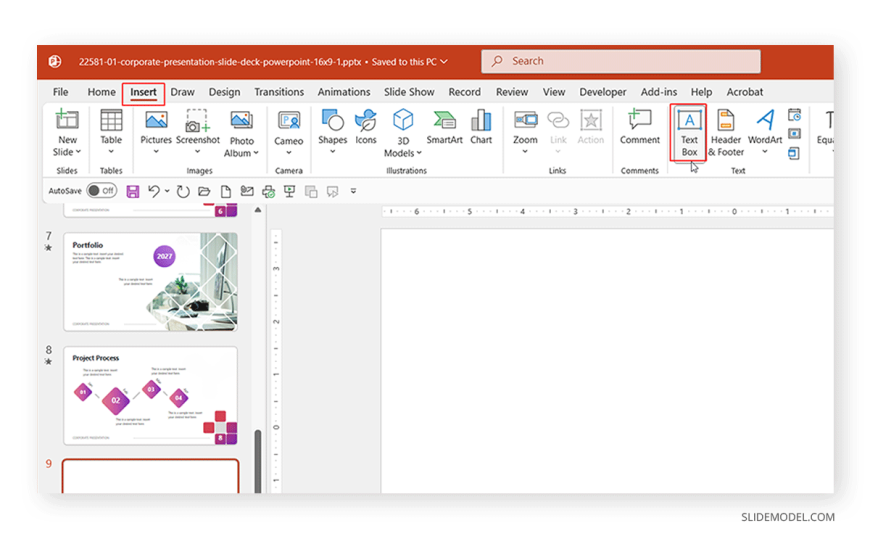Open the Developer tab
The width and height of the screenshot is (870, 539).
click(603, 92)
